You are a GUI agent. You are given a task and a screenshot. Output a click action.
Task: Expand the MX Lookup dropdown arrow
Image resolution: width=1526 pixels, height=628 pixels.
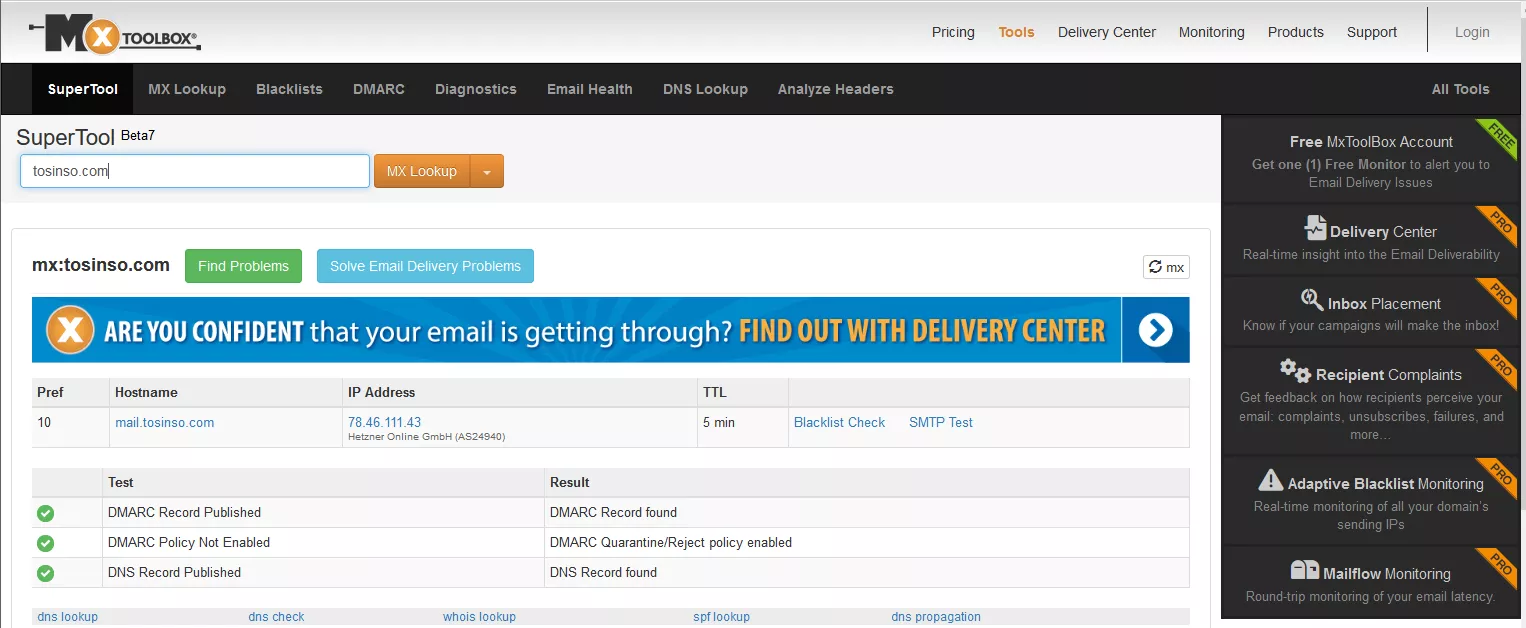[487, 172]
